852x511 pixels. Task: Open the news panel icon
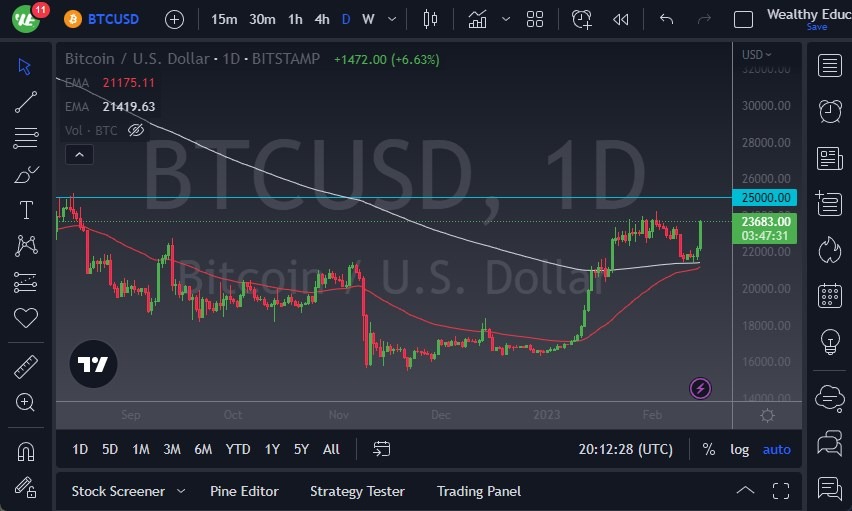(x=830, y=158)
